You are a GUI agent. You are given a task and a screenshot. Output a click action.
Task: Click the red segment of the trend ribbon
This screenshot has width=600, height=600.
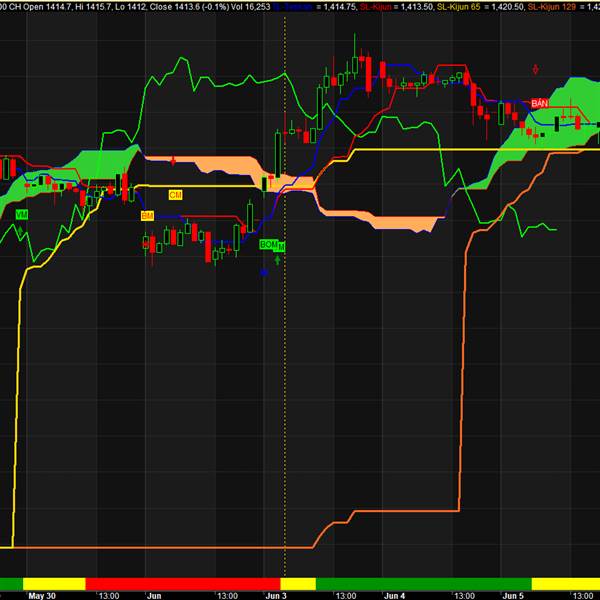tap(183, 584)
